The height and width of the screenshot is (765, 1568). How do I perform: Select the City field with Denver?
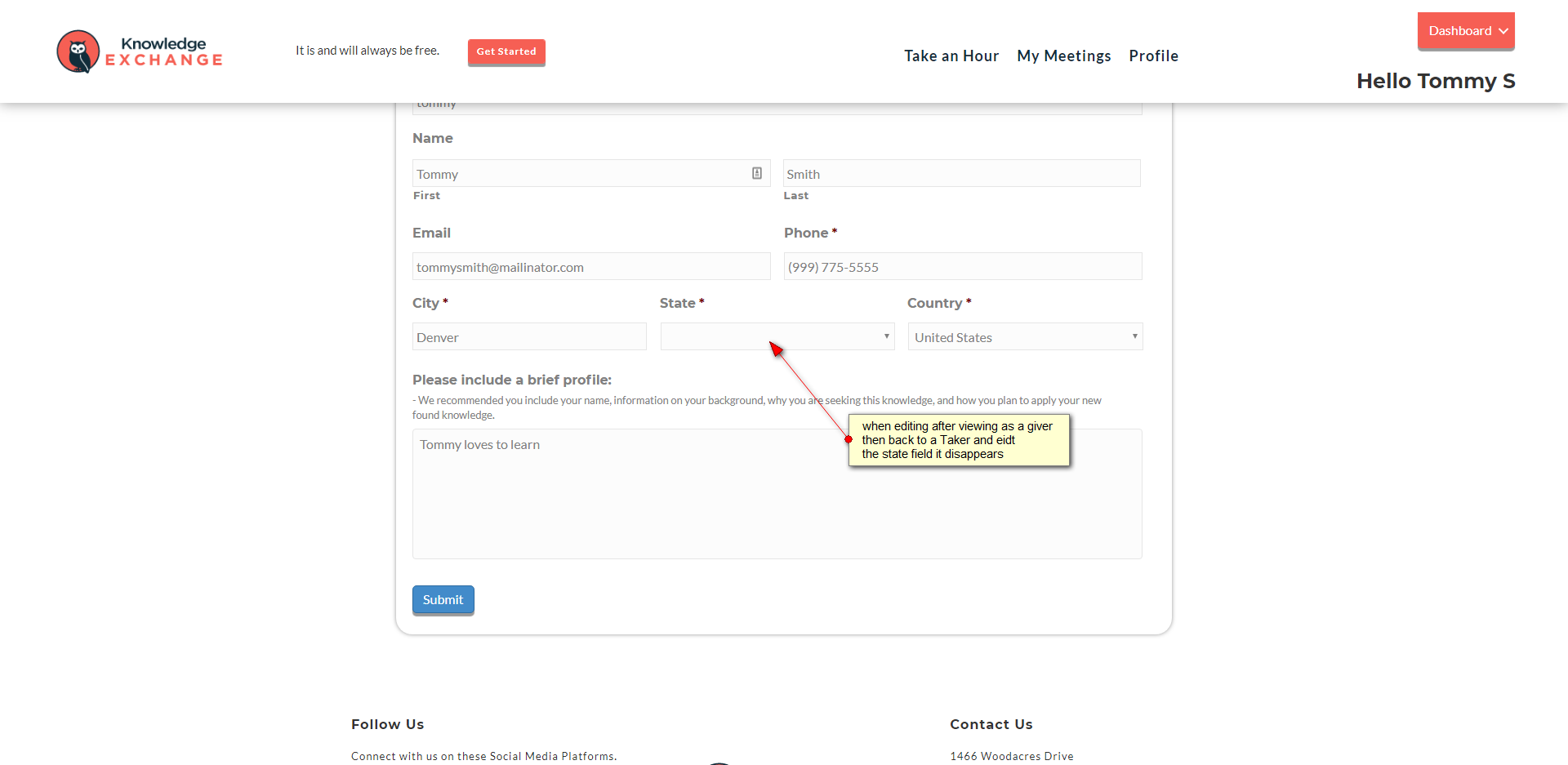click(x=529, y=336)
